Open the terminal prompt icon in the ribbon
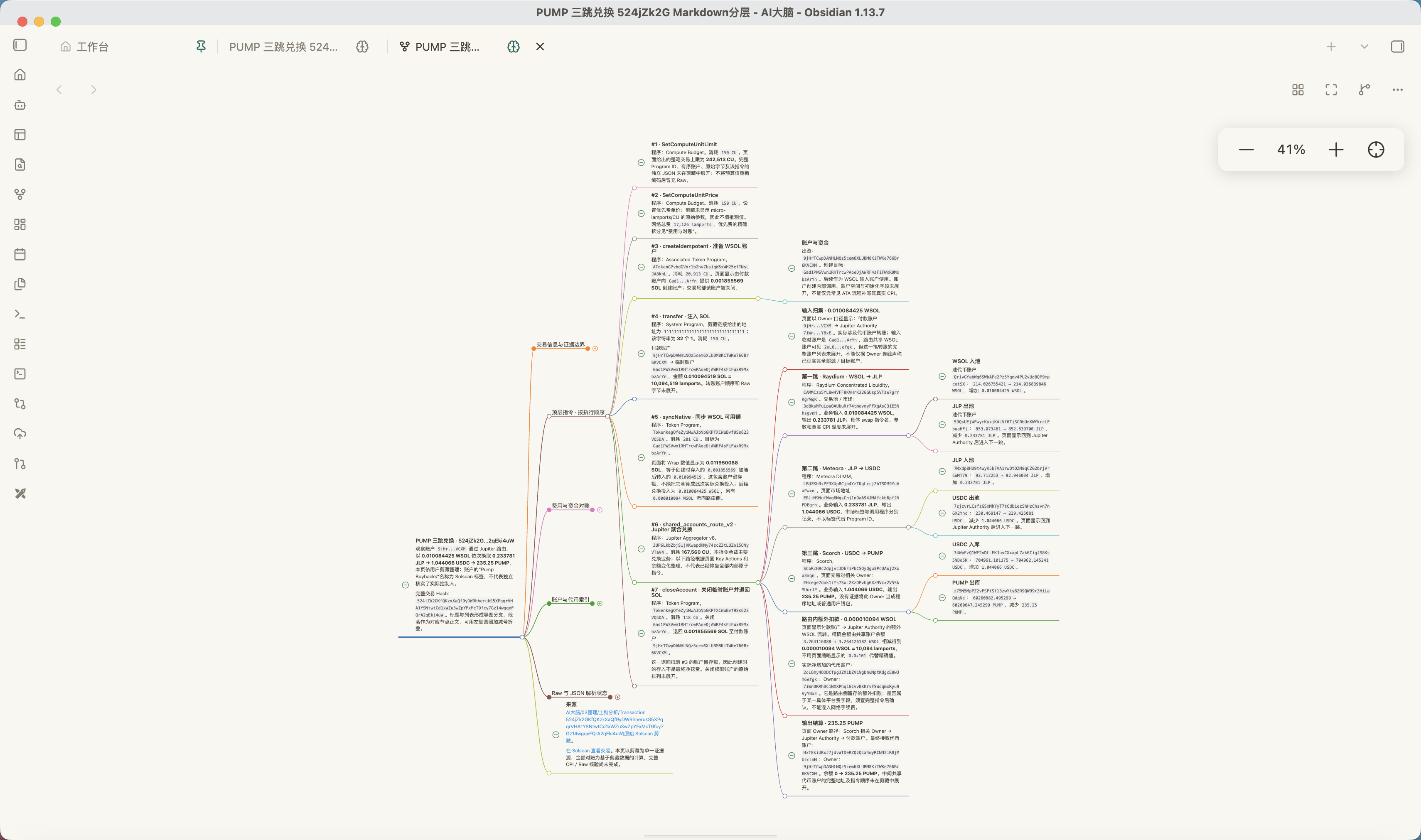Image resolution: width=1421 pixels, height=840 pixels. (20, 314)
